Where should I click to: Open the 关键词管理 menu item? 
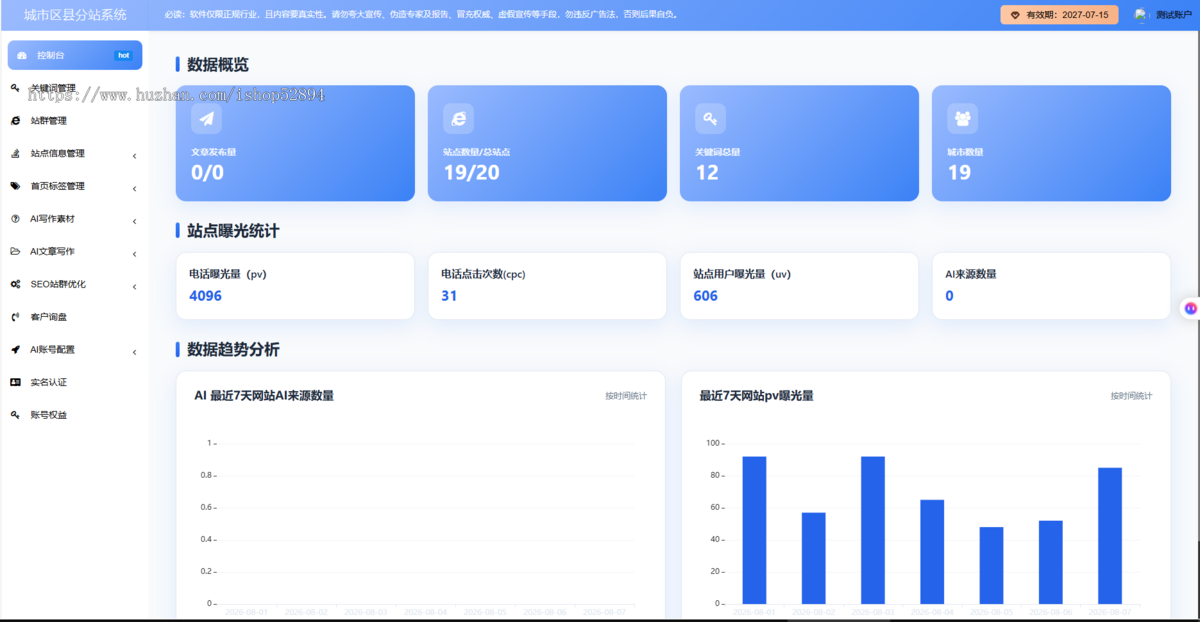(74, 88)
